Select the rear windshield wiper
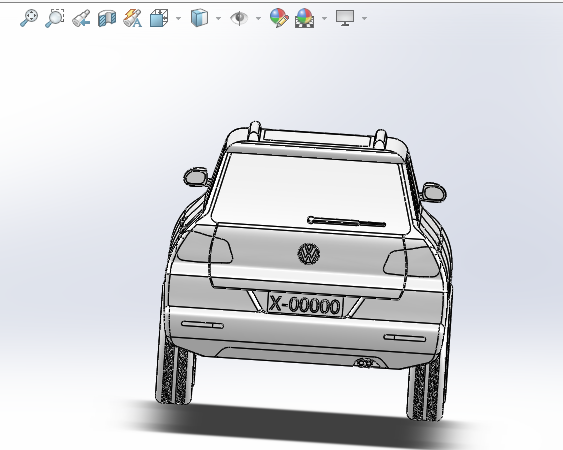Screen dimensions: 563x450 click(x=346, y=222)
